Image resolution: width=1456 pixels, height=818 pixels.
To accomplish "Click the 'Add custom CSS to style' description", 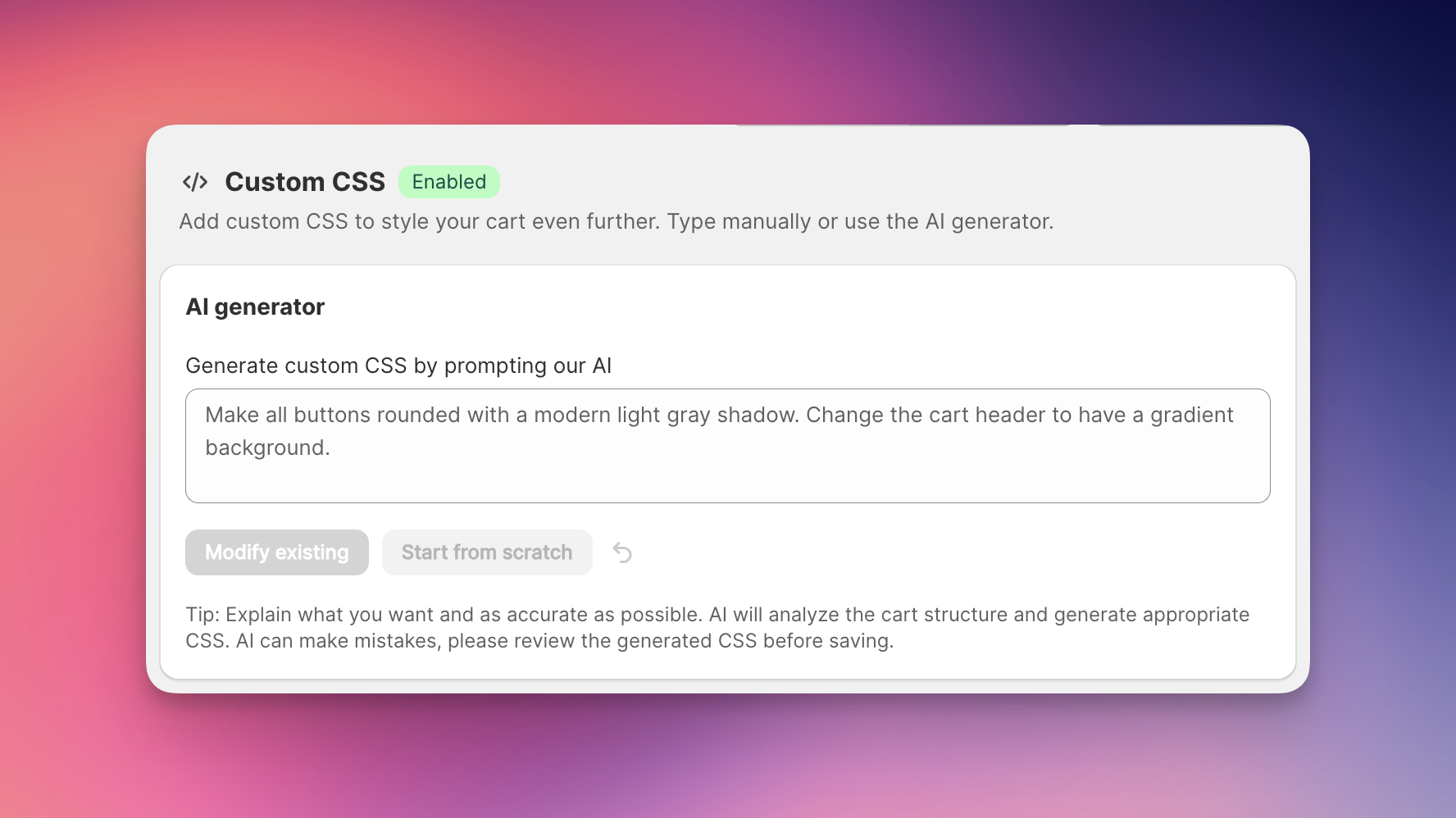I will click(x=617, y=221).
